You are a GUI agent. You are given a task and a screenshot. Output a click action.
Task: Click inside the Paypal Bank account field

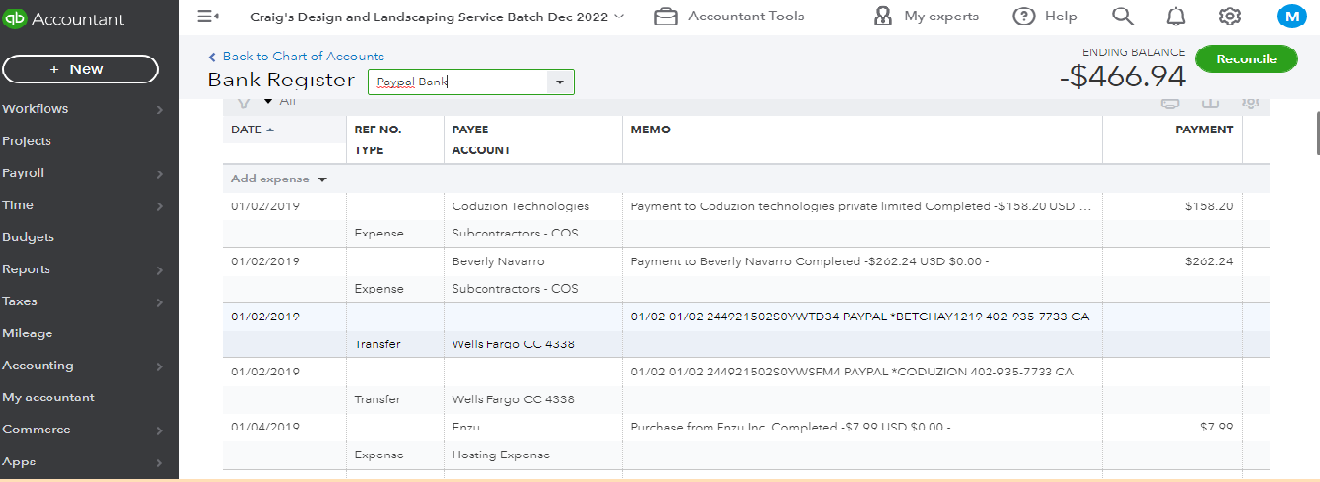click(x=458, y=82)
